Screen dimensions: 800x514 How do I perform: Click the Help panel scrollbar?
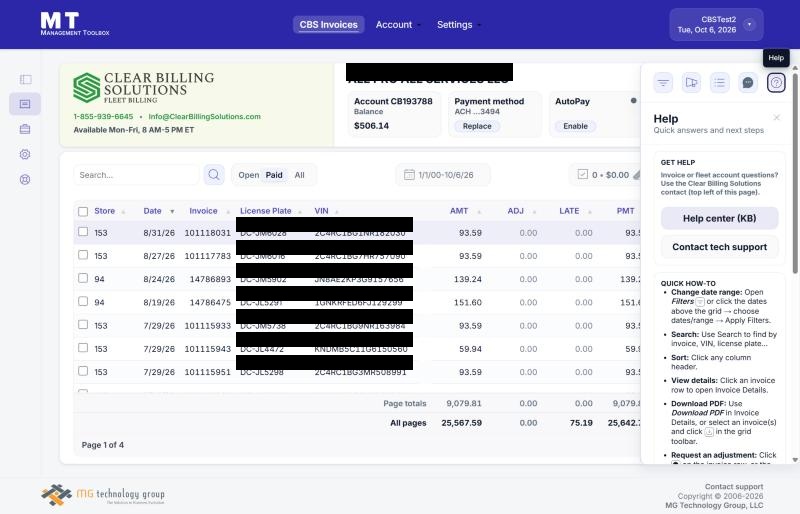(795, 174)
